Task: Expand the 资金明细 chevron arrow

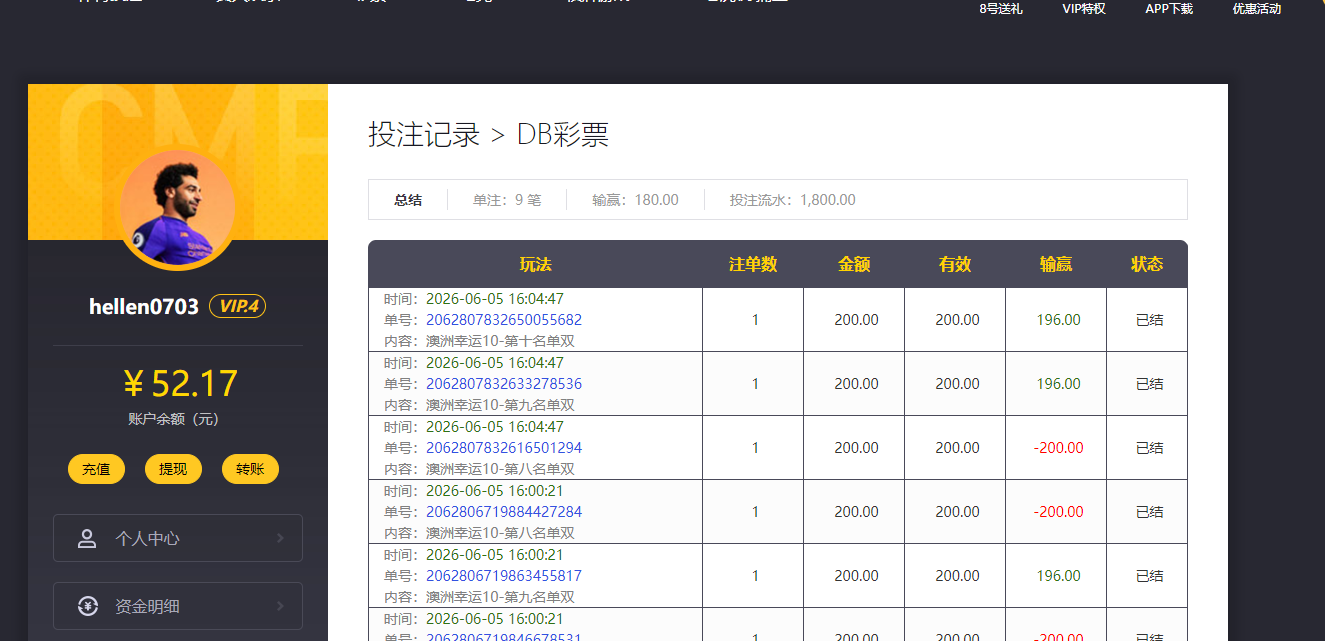Action: tap(280, 607)
